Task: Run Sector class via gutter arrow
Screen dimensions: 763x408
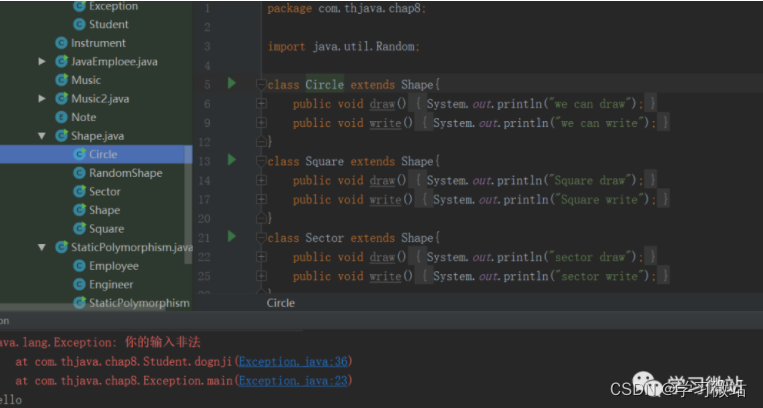Action: (232, 237)
